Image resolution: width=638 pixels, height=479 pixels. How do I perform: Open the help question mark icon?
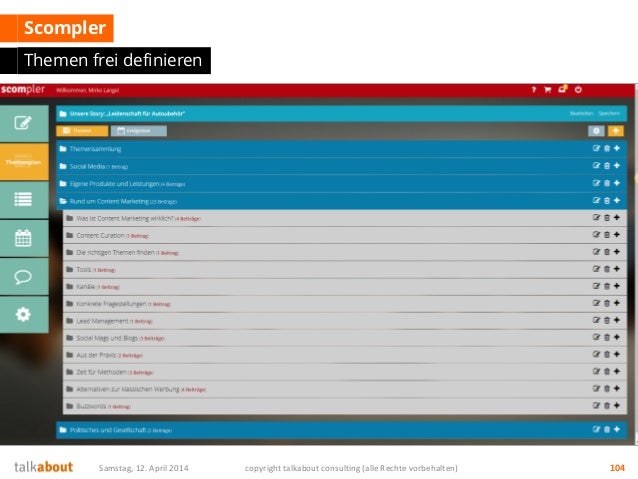[x=533, y=90]
